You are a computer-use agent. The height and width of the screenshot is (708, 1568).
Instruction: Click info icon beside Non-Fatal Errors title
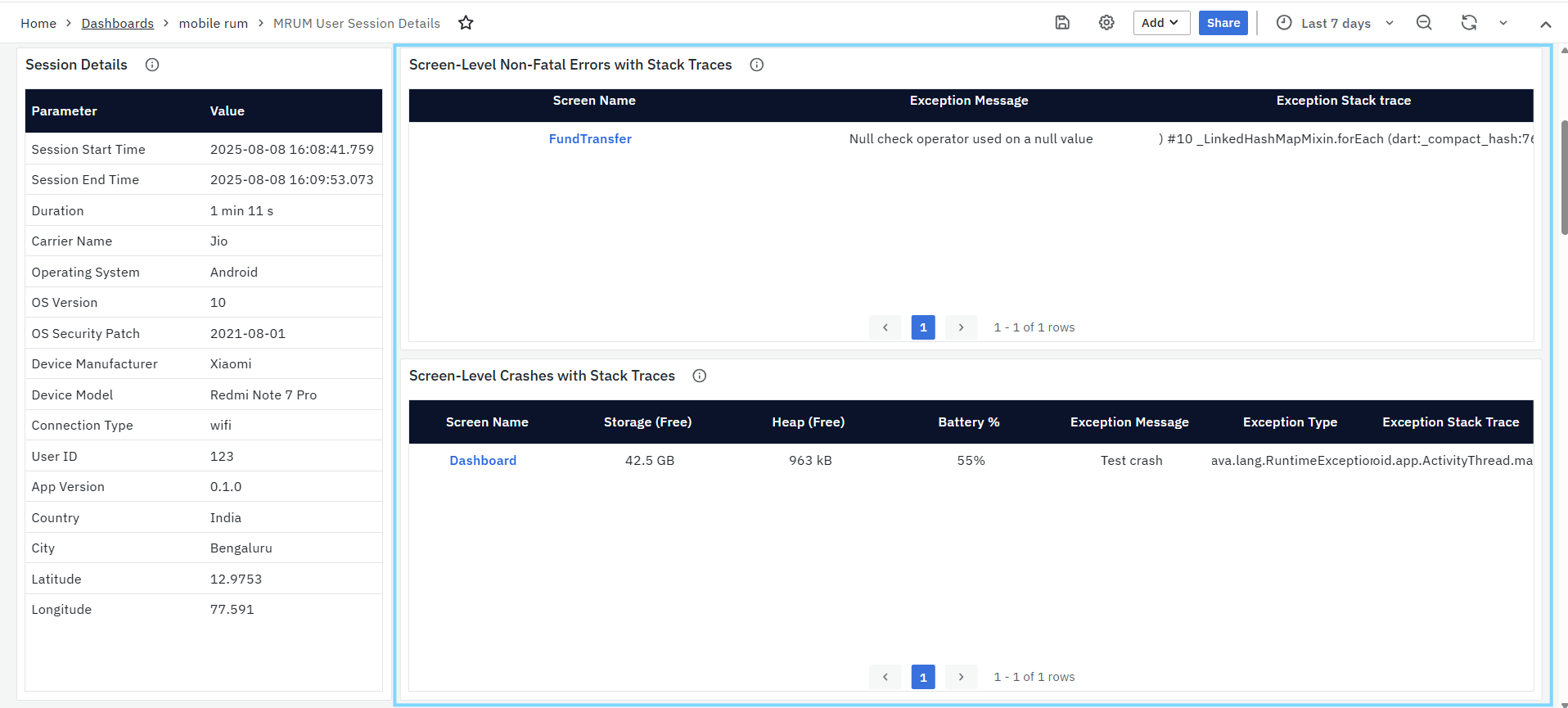click(x=757, y=65)
